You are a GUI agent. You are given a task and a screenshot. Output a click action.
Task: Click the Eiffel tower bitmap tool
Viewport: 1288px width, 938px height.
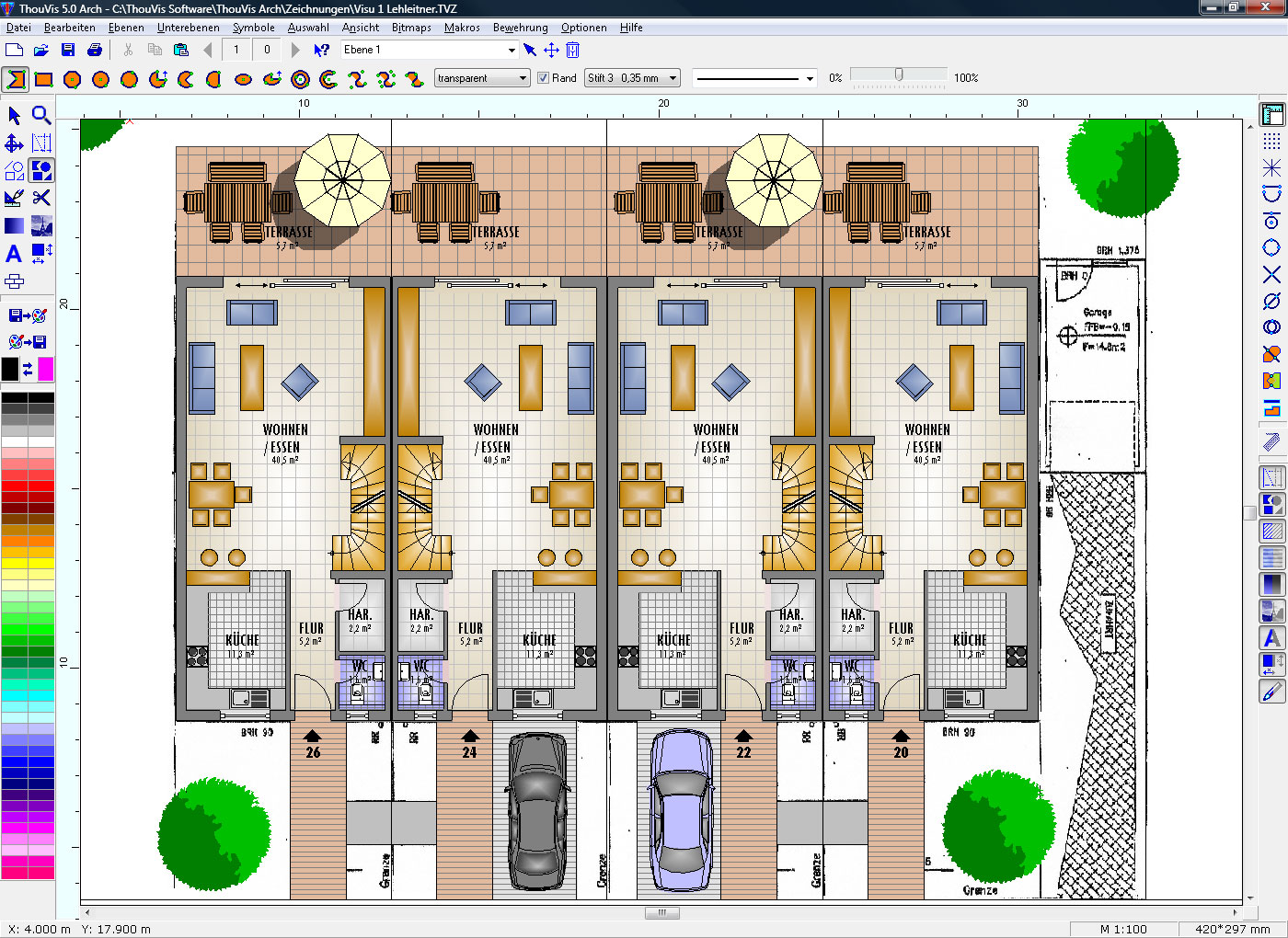[41, 225]
